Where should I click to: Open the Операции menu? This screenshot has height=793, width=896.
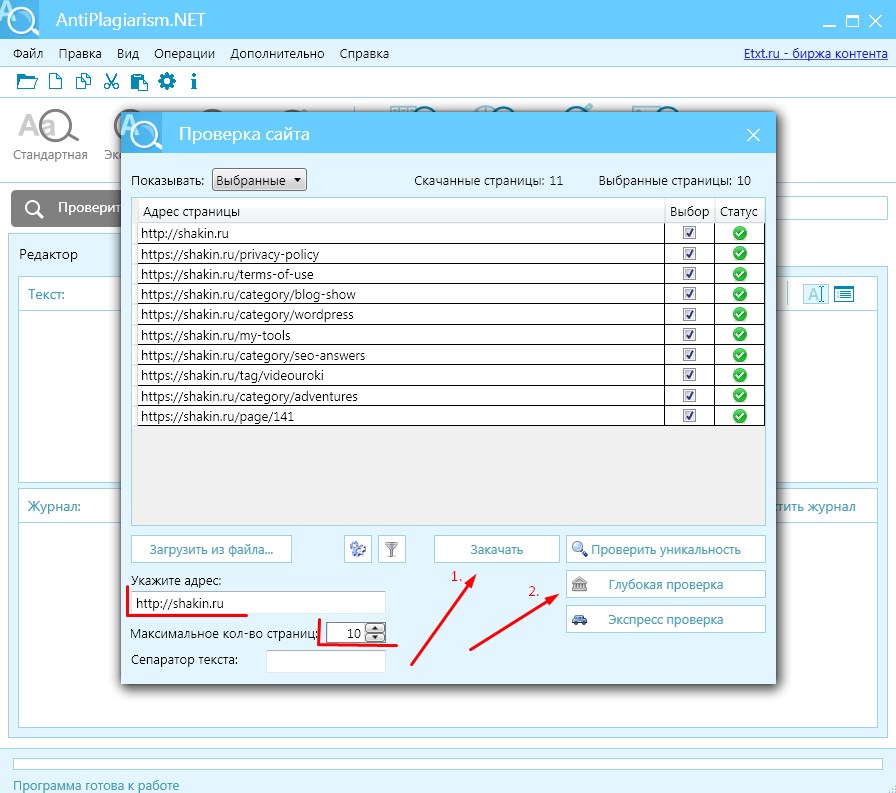click(184, 54)
